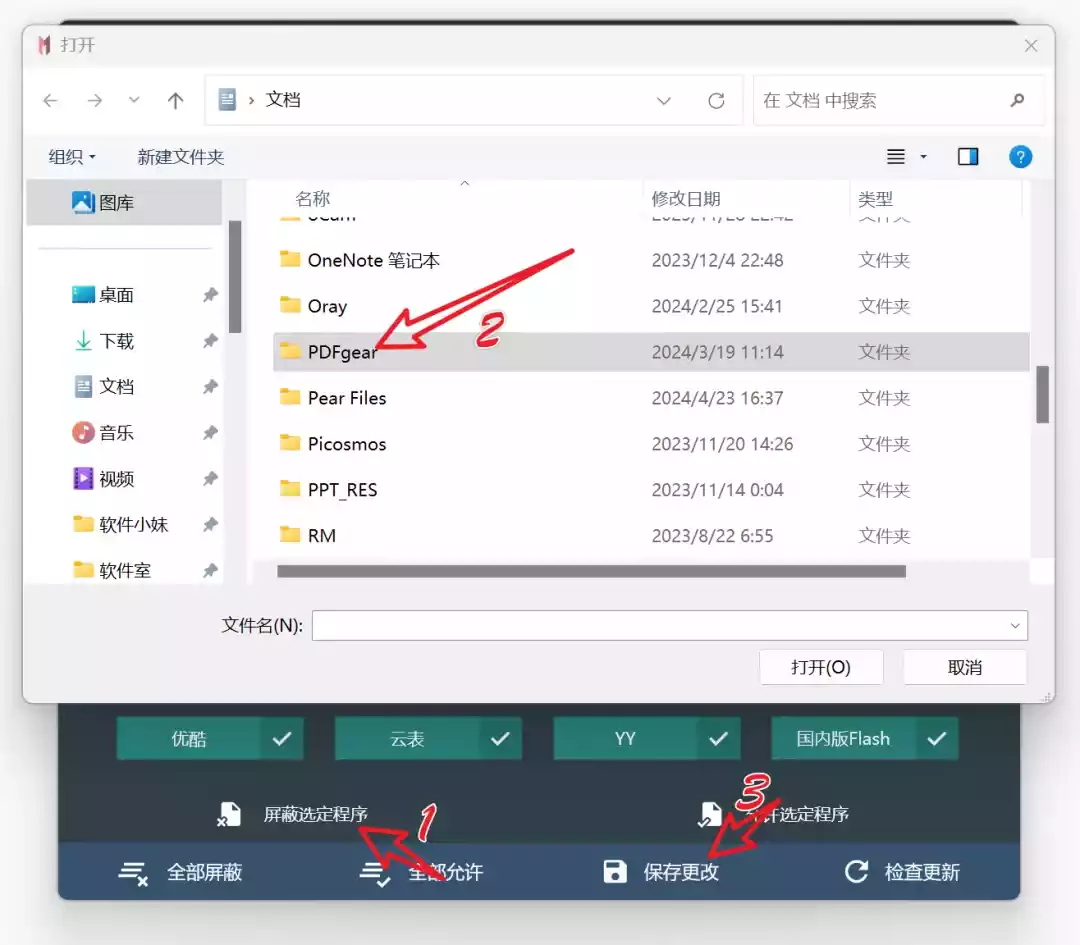Click 屏蔽选定程序 block icon
This screenshot has width=1080, height=945.
[229, 814]
